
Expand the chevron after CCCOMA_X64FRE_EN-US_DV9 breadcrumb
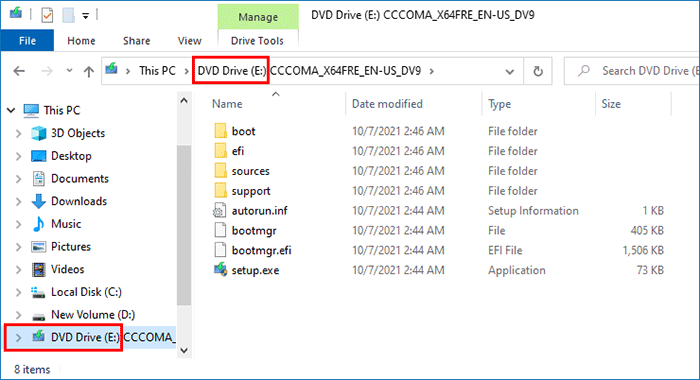(432, 71)
